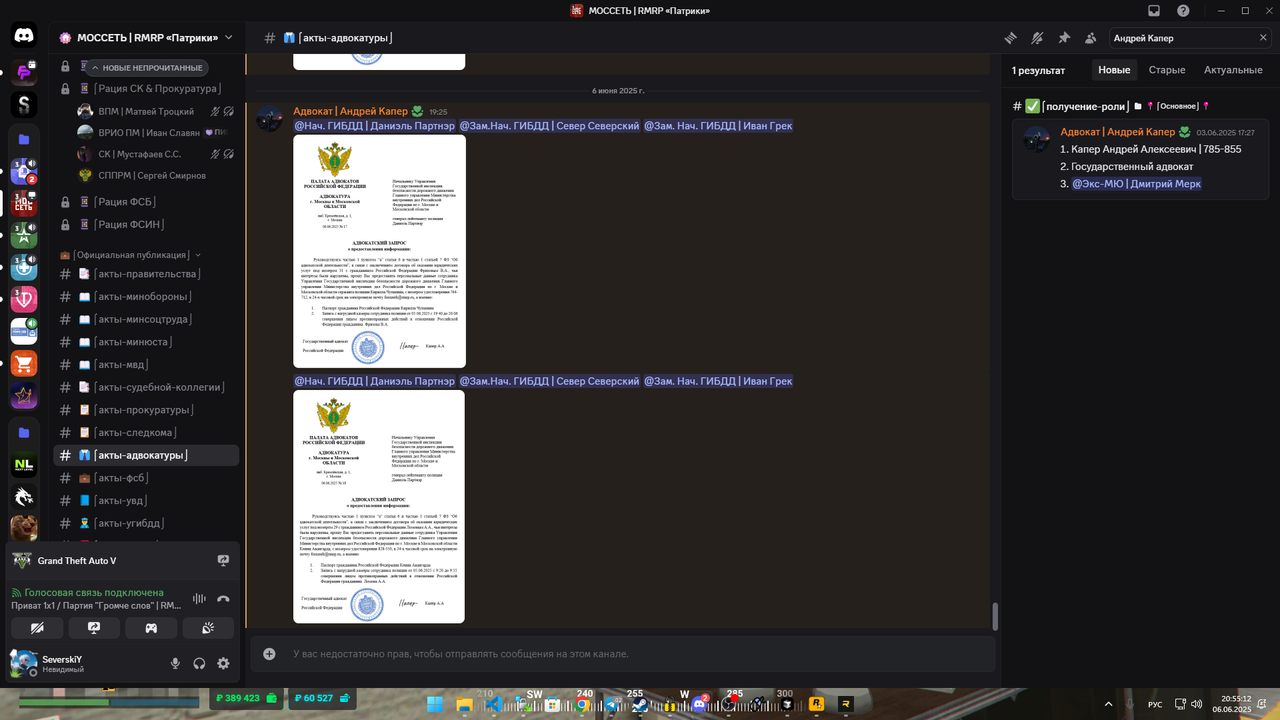This screenshot has height=720, width=1280.
Task: Clear the search field 'Андрей Капер'
Action: [1263, 38]
